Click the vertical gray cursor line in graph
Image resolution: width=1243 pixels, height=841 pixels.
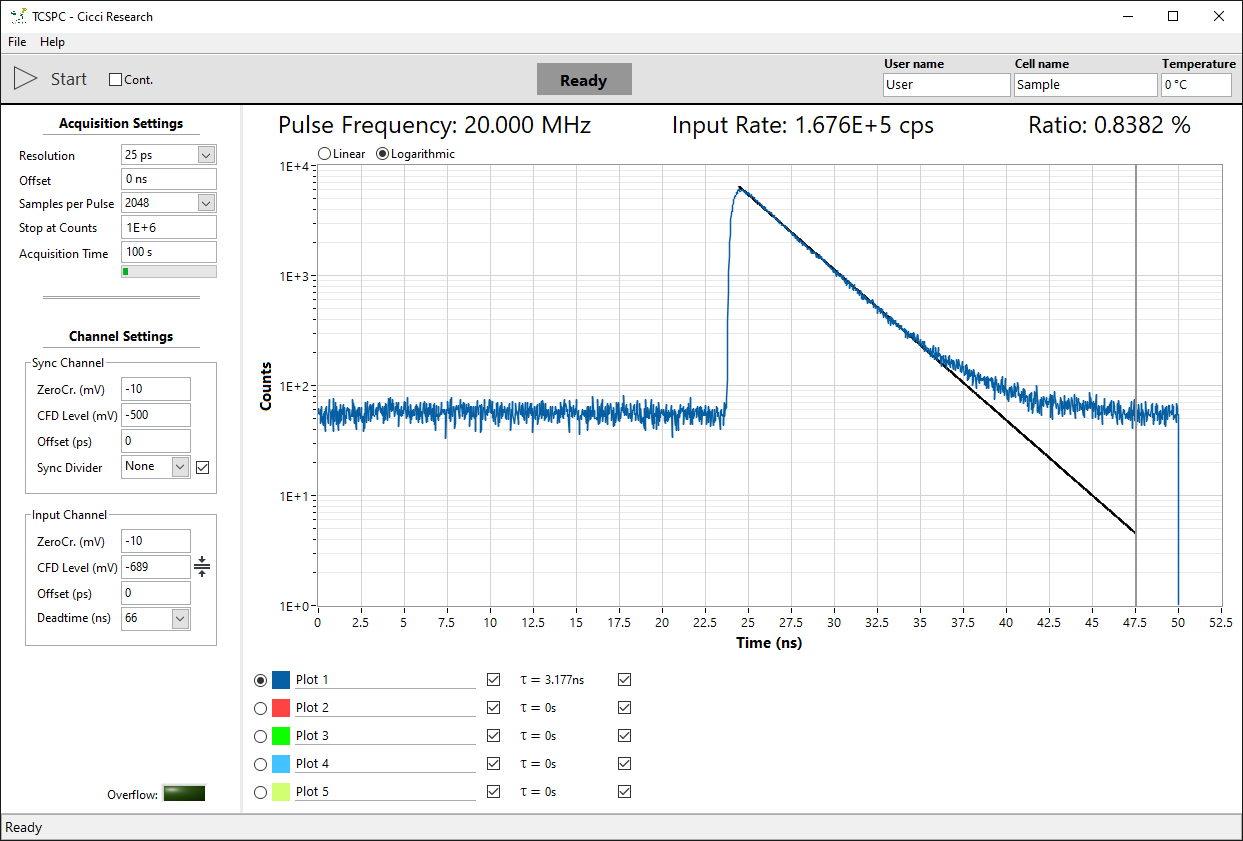[x=1136, y=385]
